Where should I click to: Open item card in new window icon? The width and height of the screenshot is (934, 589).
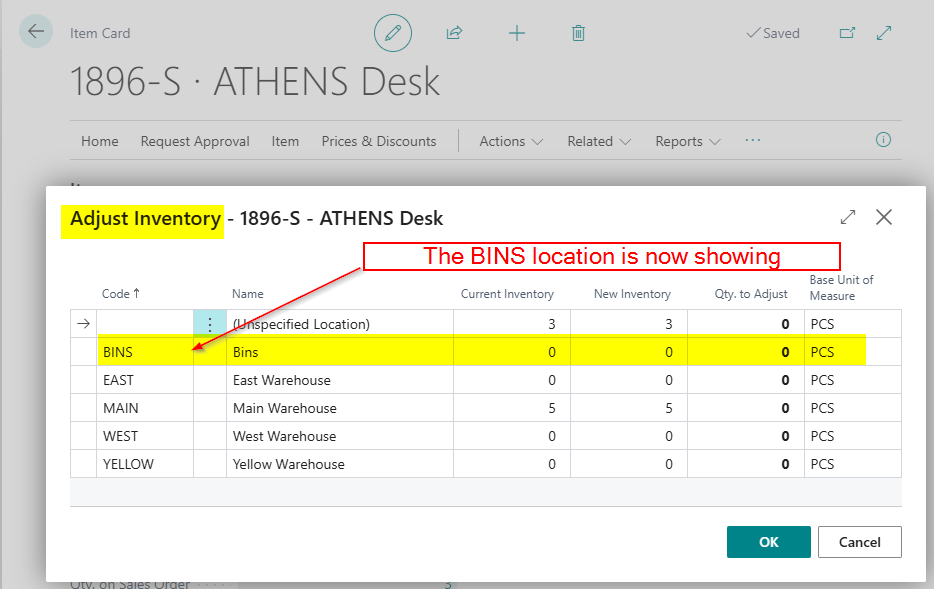coord(847,33)
